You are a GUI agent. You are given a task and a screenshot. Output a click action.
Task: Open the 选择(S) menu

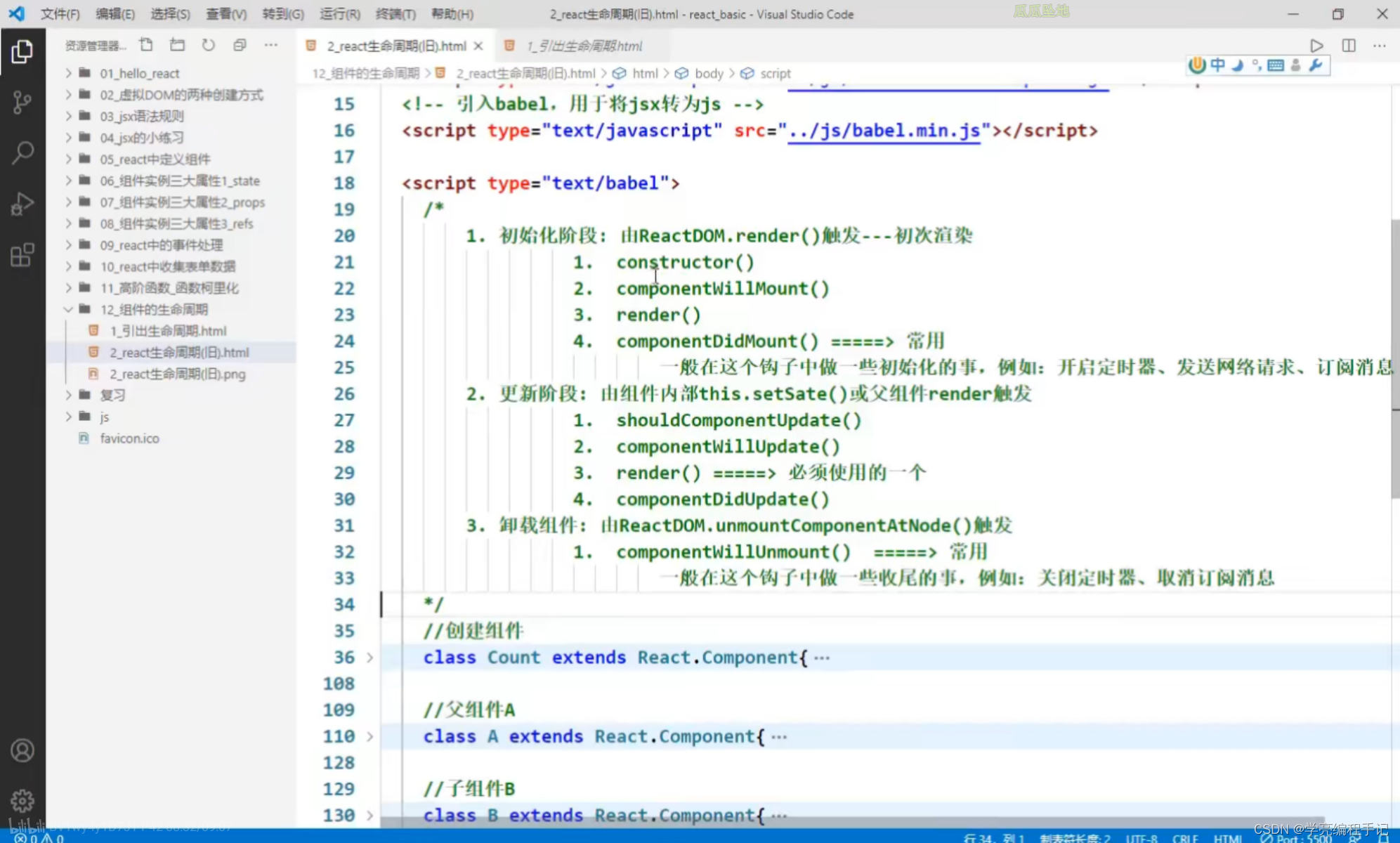[x=170, y=14]
